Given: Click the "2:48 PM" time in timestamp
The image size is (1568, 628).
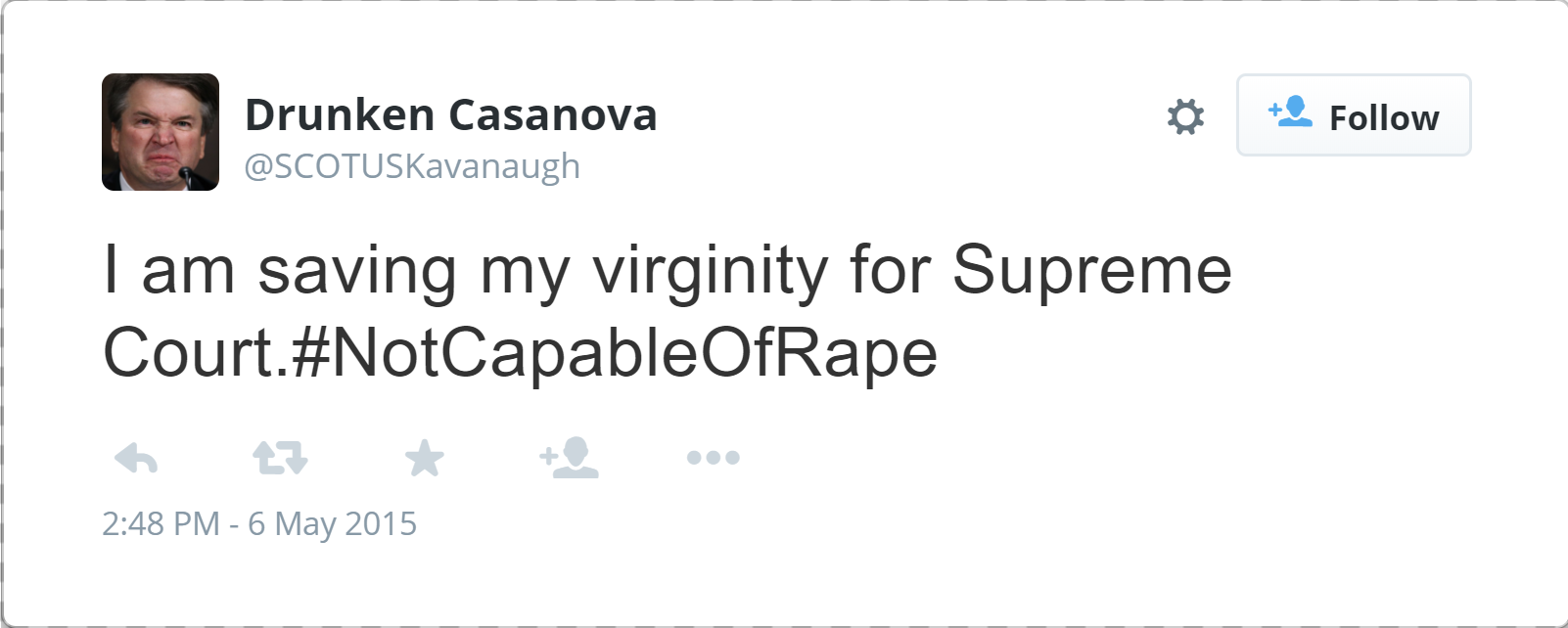Looking at the screenshot, I should pos(161,524).
